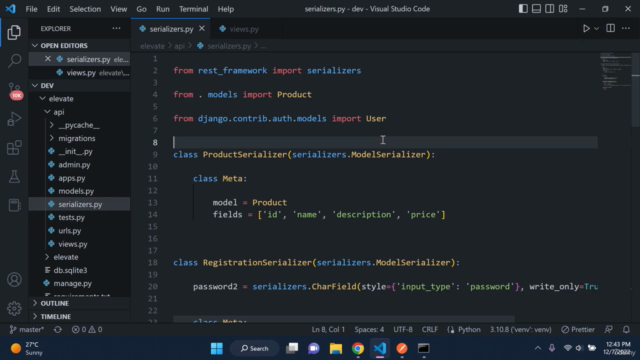Open the Edit menu

click(x=53, y=9)
